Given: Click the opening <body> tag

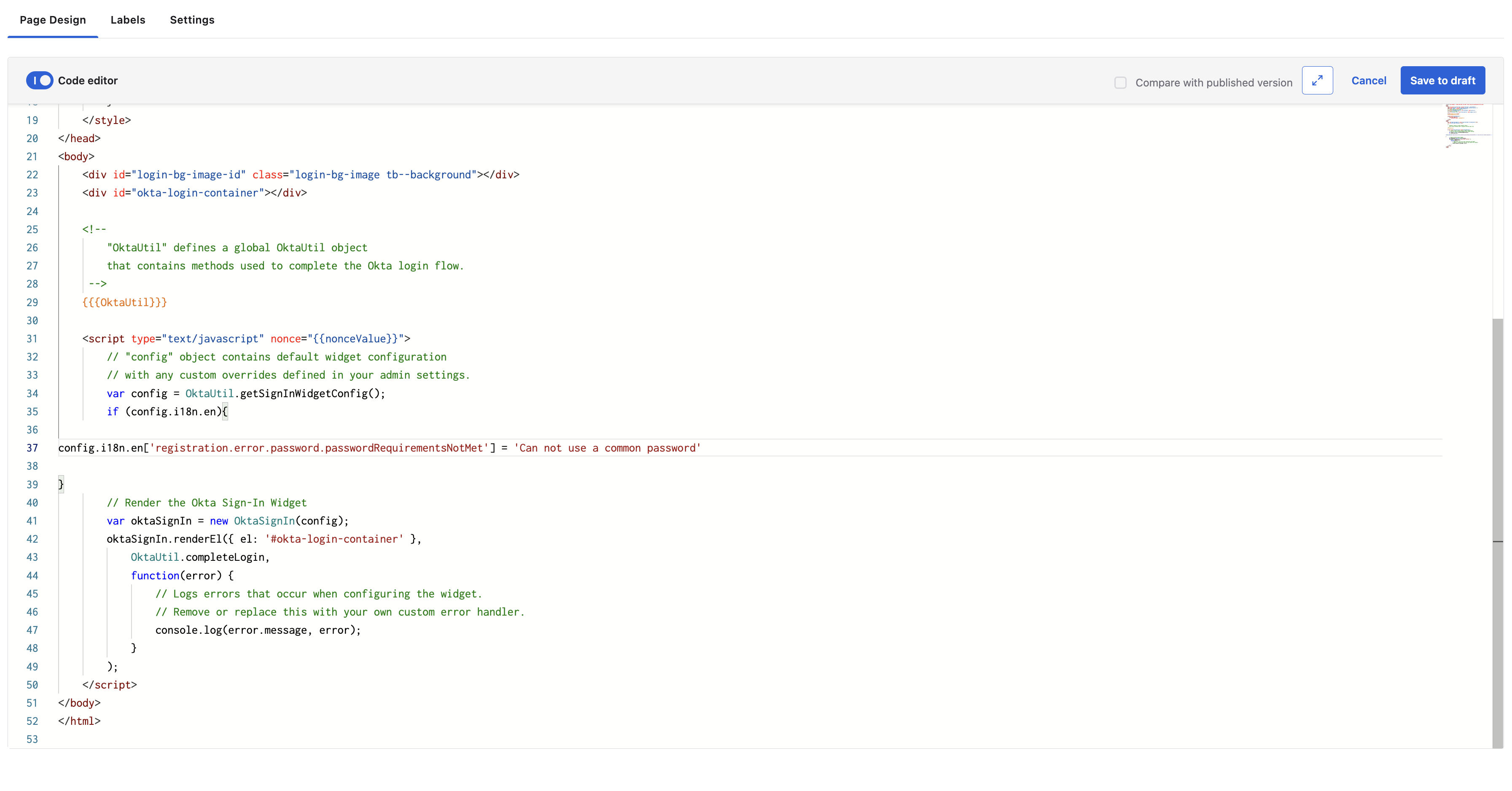Looking at the screenshot, I should 76,157.
